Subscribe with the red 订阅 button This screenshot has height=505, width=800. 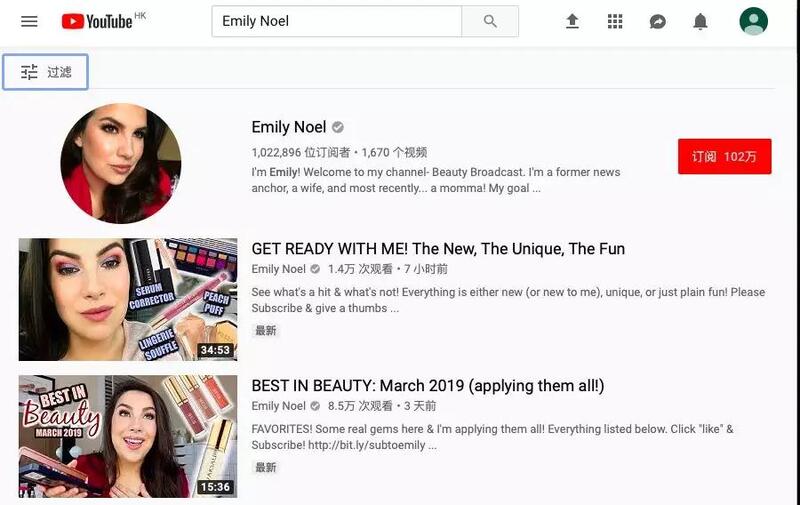point(724,156)
